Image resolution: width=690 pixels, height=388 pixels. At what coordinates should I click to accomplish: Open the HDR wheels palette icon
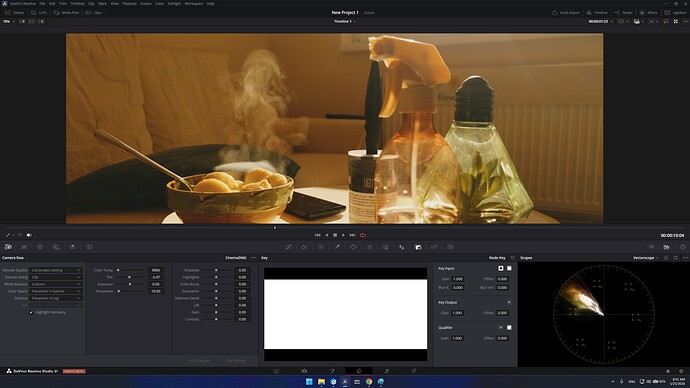56,247
